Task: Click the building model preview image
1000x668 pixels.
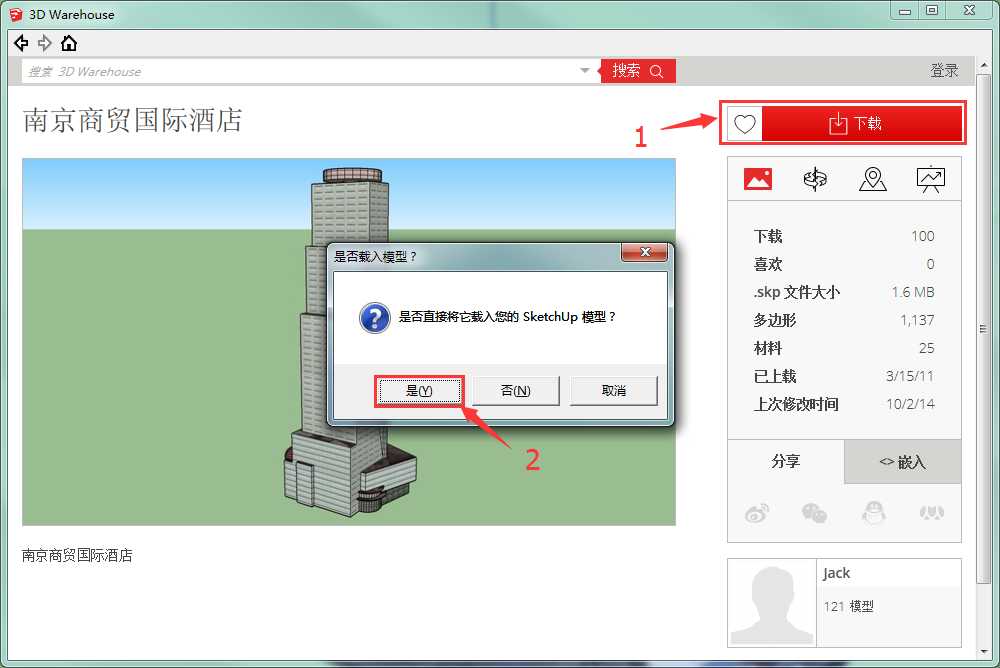Action: point(349,342)
